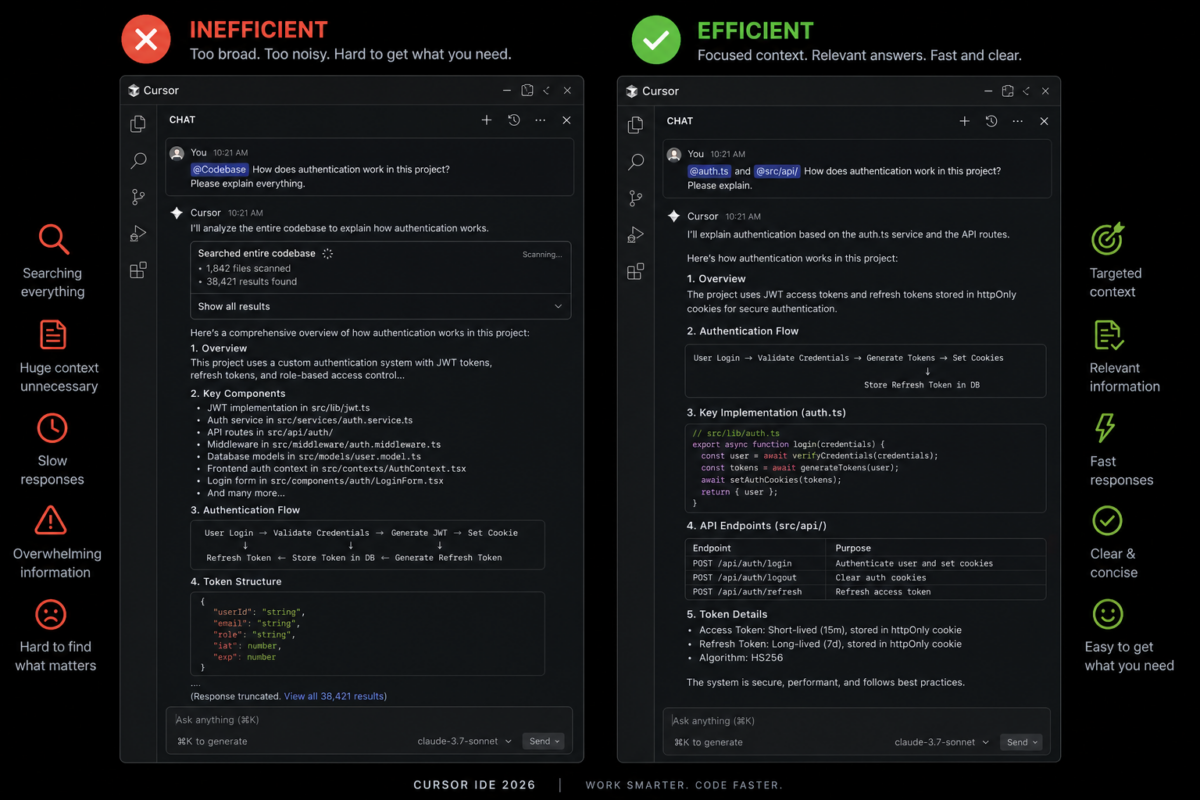Close the CHAT panel in Inefficient window
The image size is (1200, 800).
click(x=566, y=120)
